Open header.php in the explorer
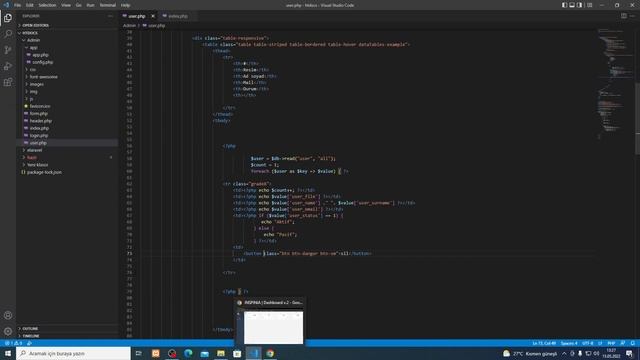This screenshot has height=360, width=640. (x=68, y=121)
